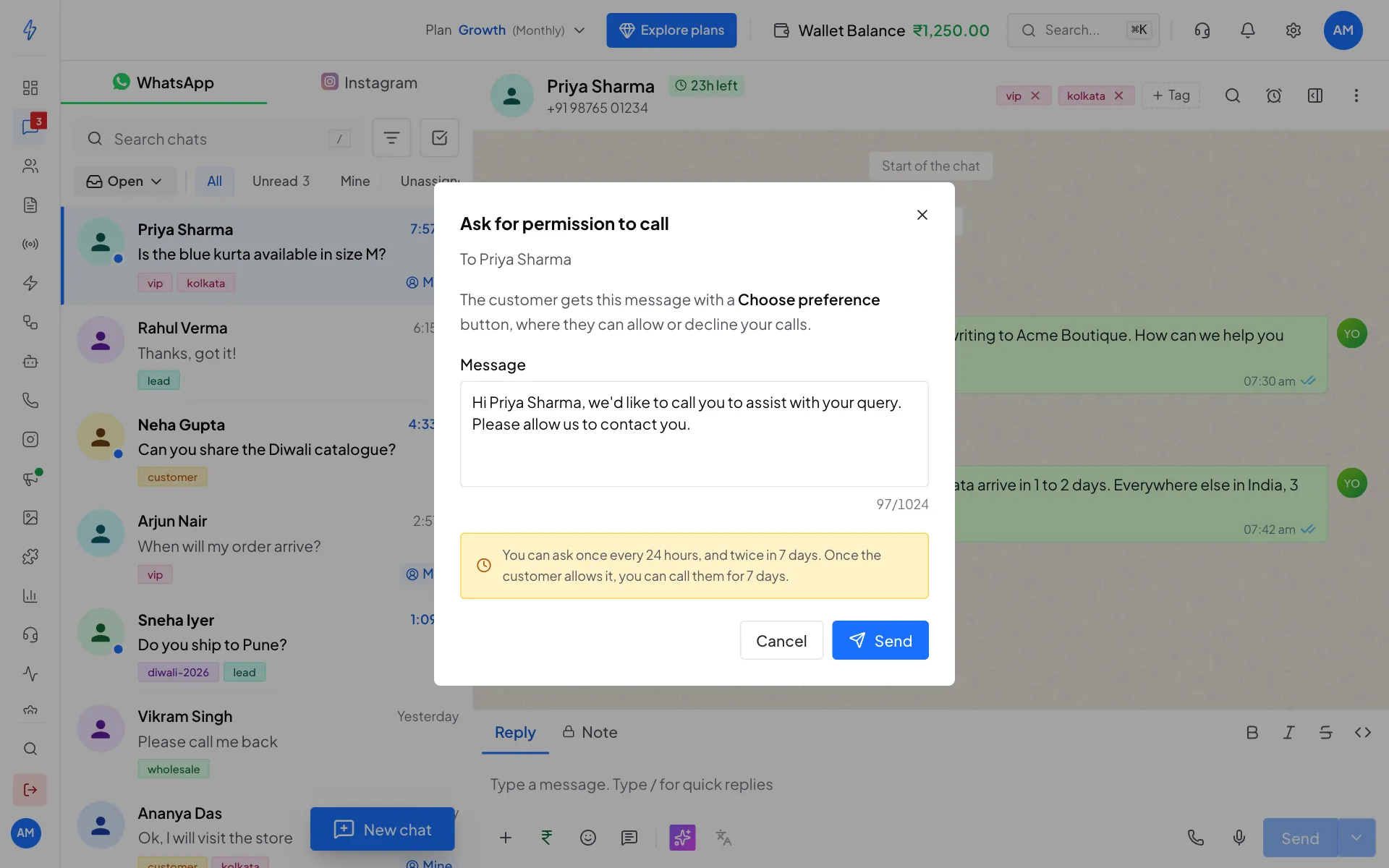Image resolution: width=1389 pixels, height=868 pixels.
Task: Toggle bulk select chats icon
Action: coord(440,137)
